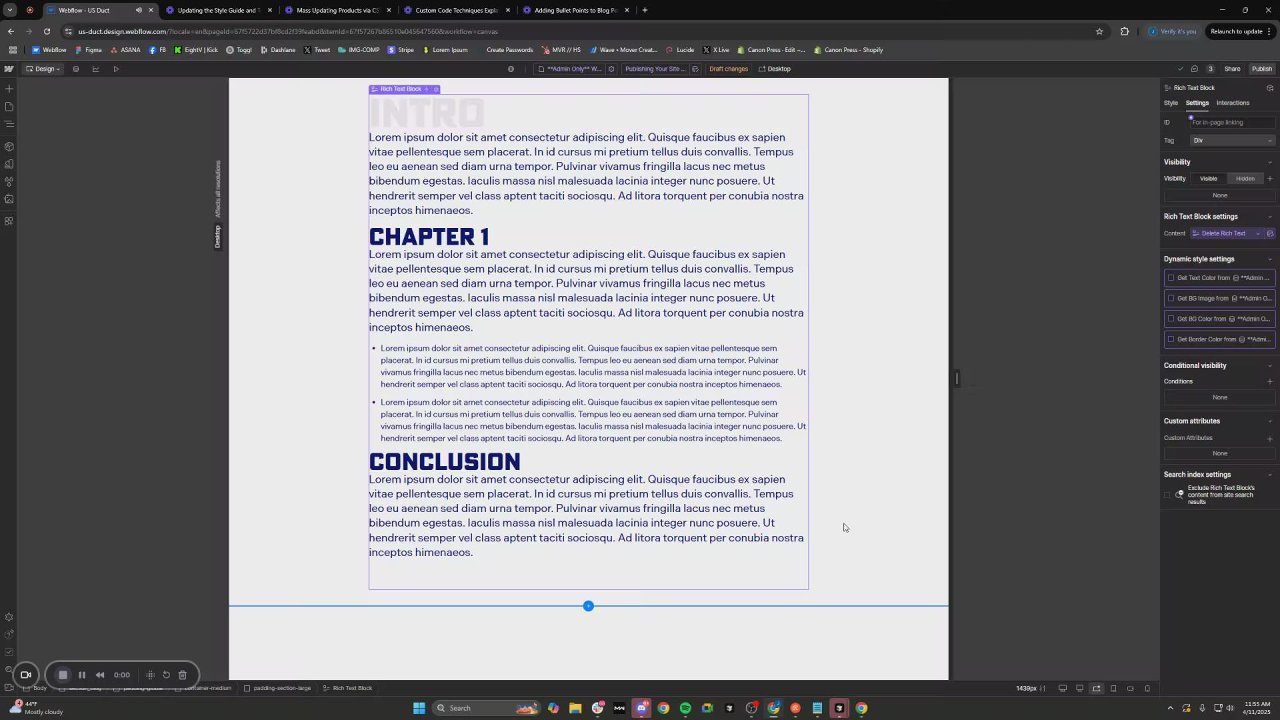Viewport: 1280px width, 720px height.
Task: Set visibility to Hidden
Action: [1245, 179]
